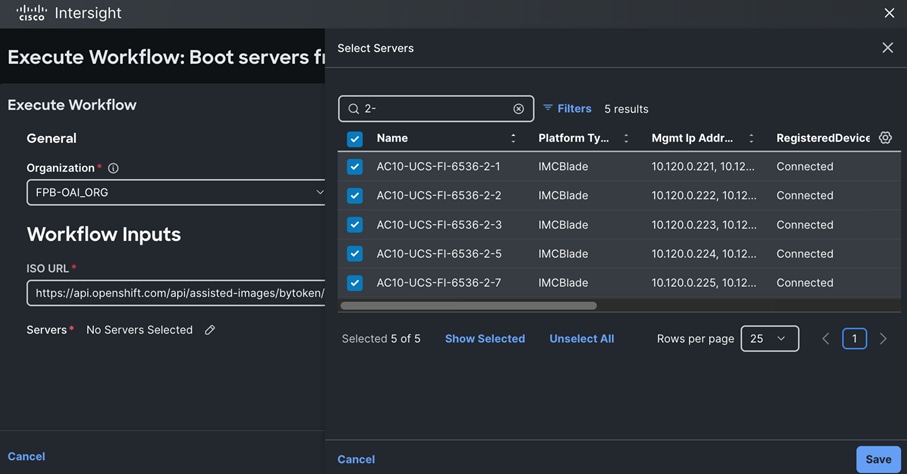Screen dimensions: 907x474
Task: Click the horizontal table scrollbar
Action: (x=469, y=306)
